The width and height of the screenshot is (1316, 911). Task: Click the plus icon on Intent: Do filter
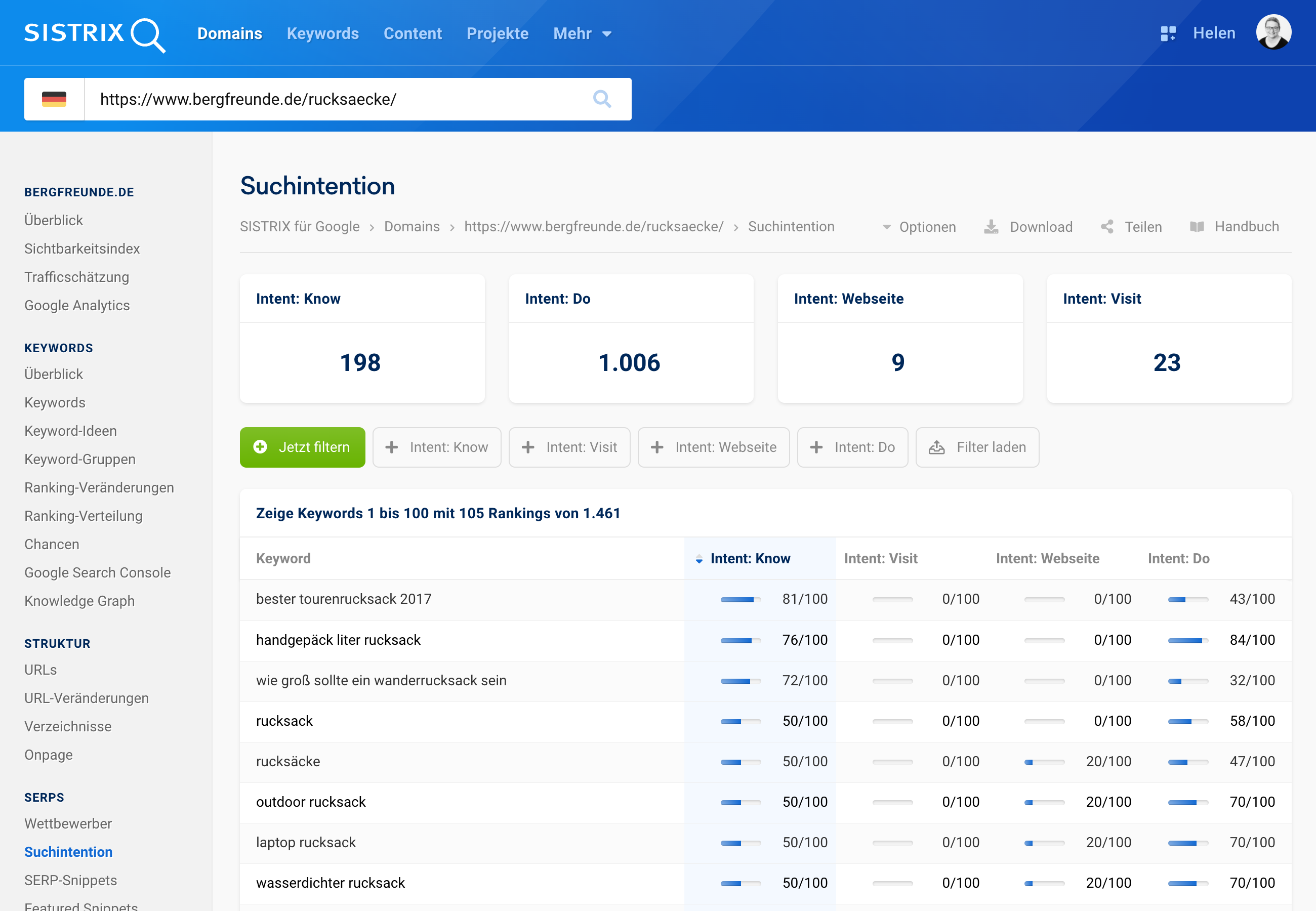pos(816,447)
